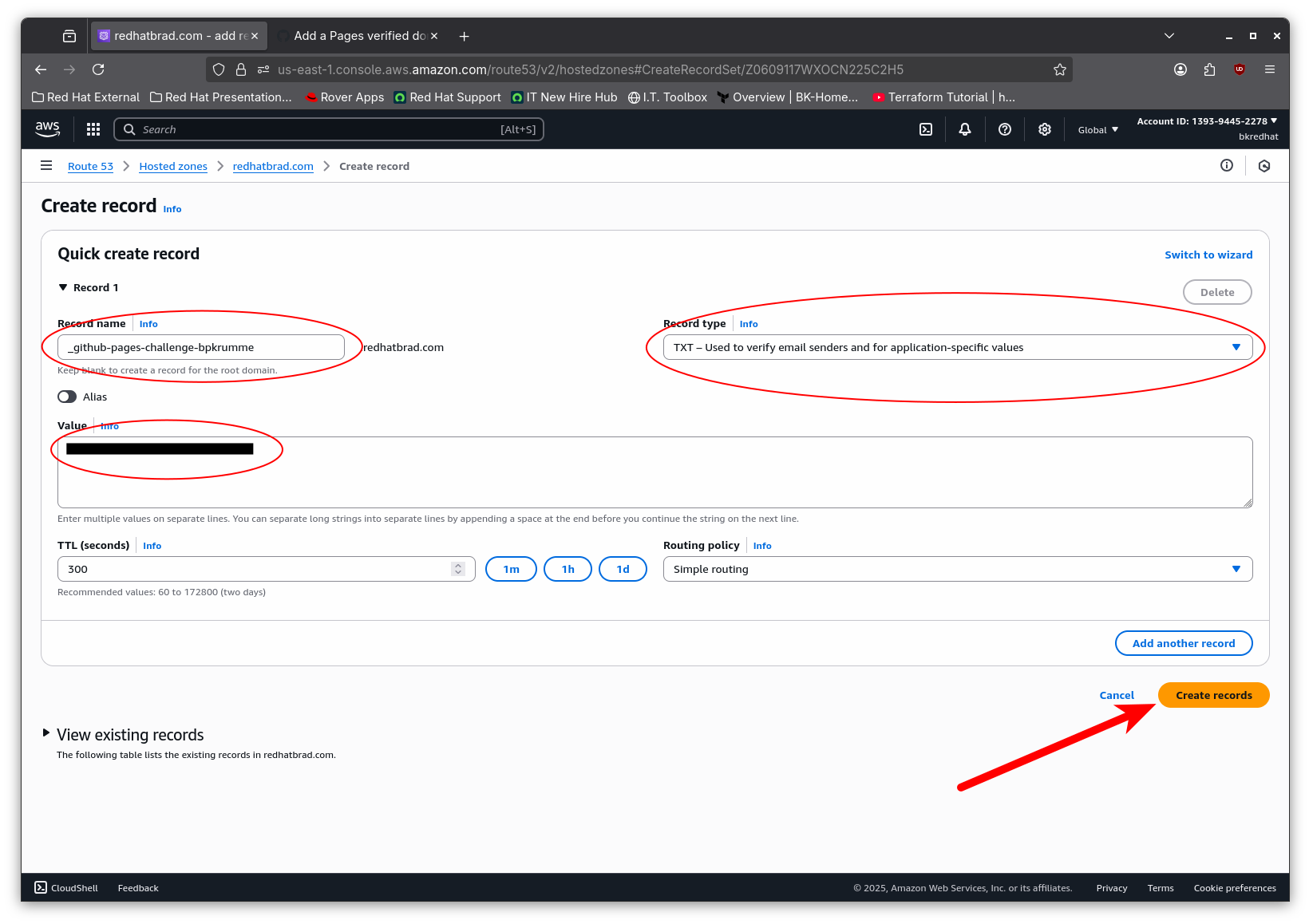The height and width of the screenshot is (924, 1309).
Task: Open the list all tabs dropdown
Action: 1169,36
